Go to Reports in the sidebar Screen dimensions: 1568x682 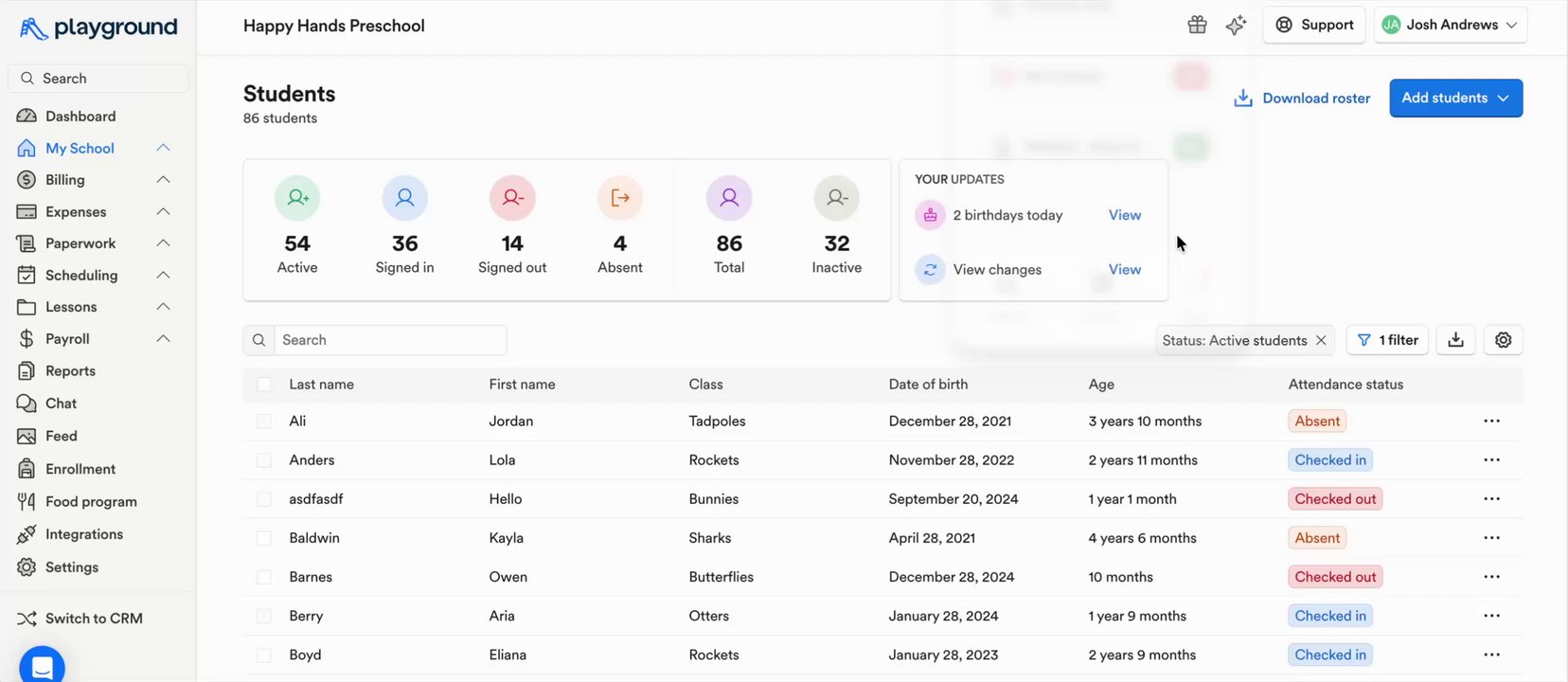click(x=70, y=371)
